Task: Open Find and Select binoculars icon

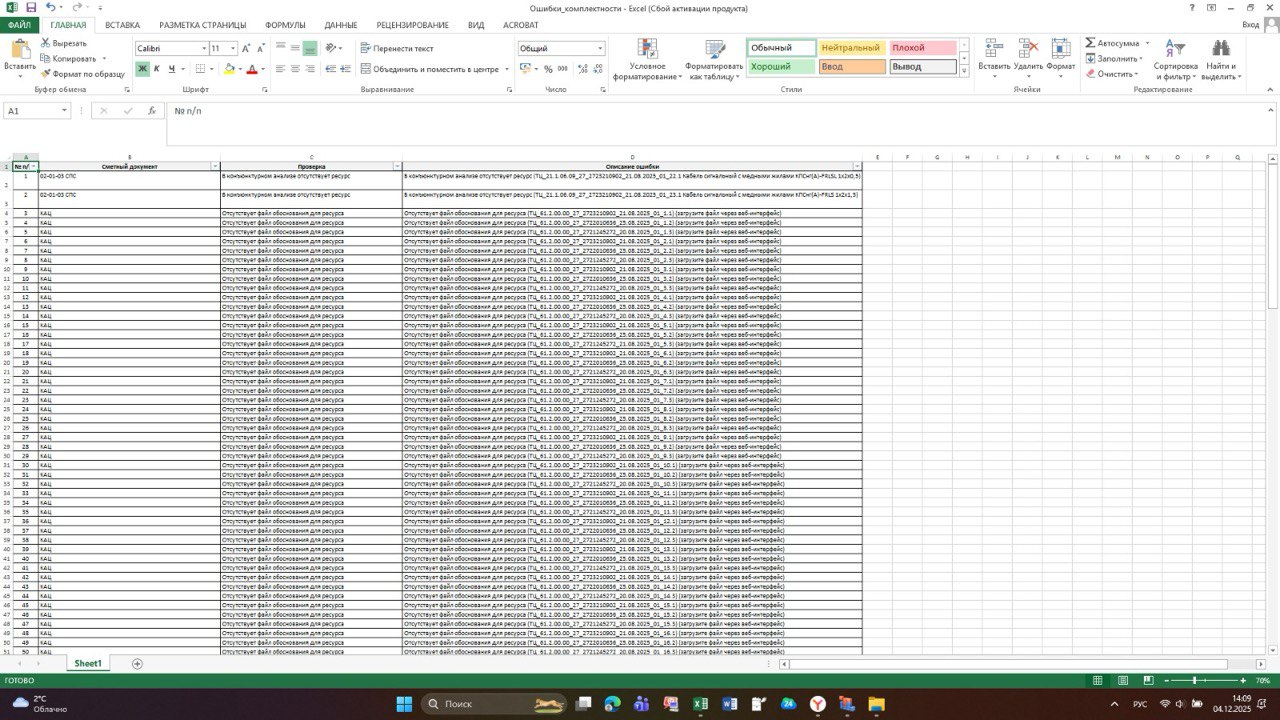Action: point(1220,49)
